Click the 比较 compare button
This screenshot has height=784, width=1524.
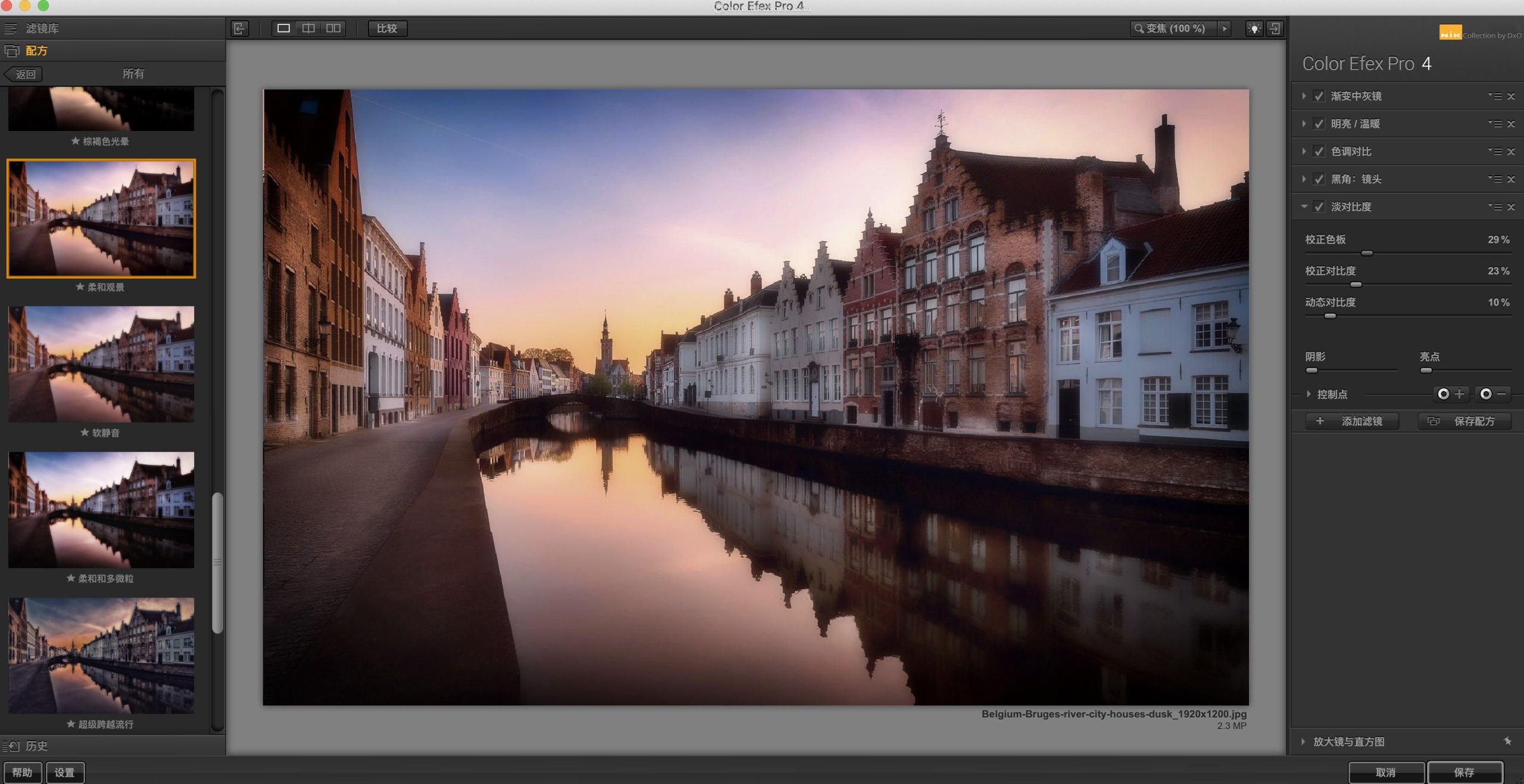[387, 28]
